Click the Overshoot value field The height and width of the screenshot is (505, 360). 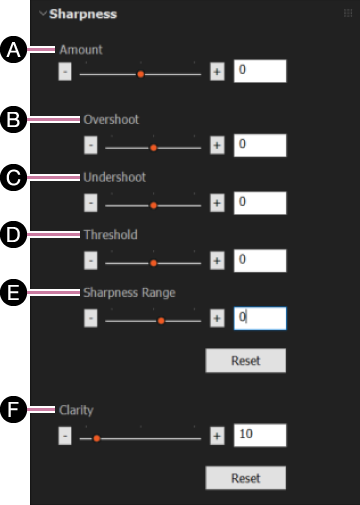(x=260, y=145)
